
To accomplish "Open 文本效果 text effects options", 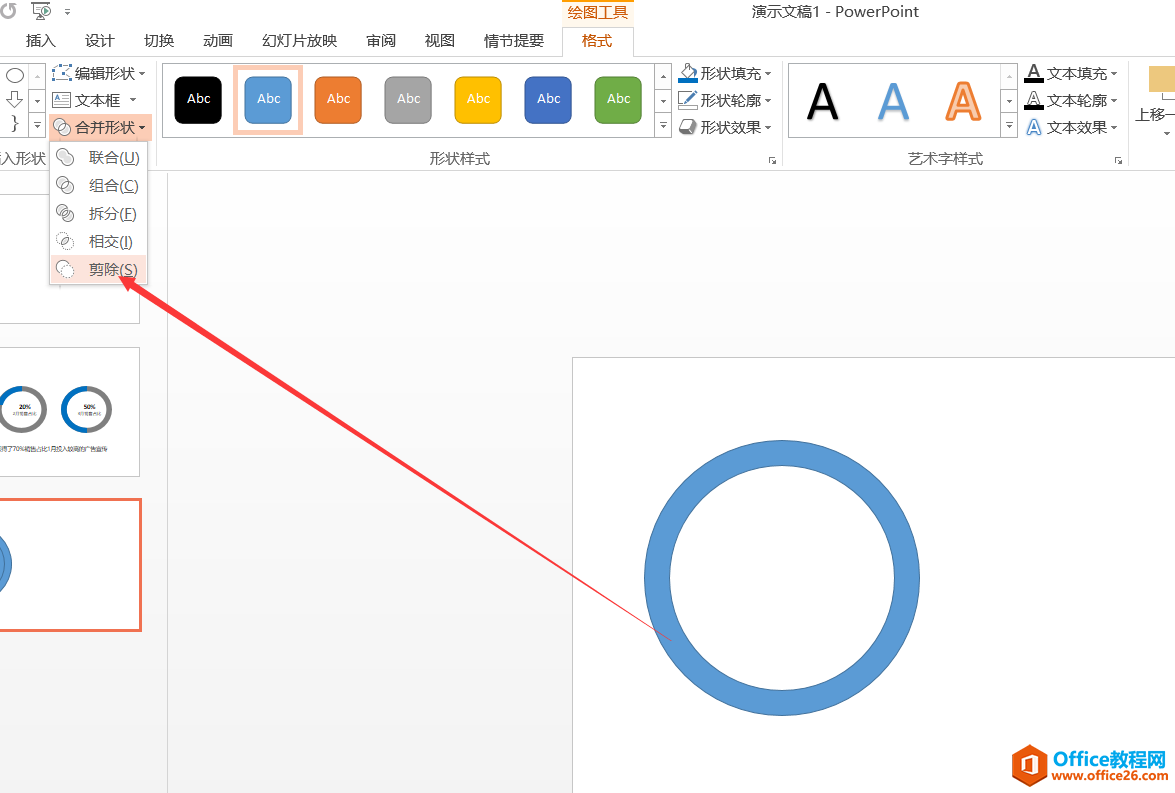I will [1072, 127].
